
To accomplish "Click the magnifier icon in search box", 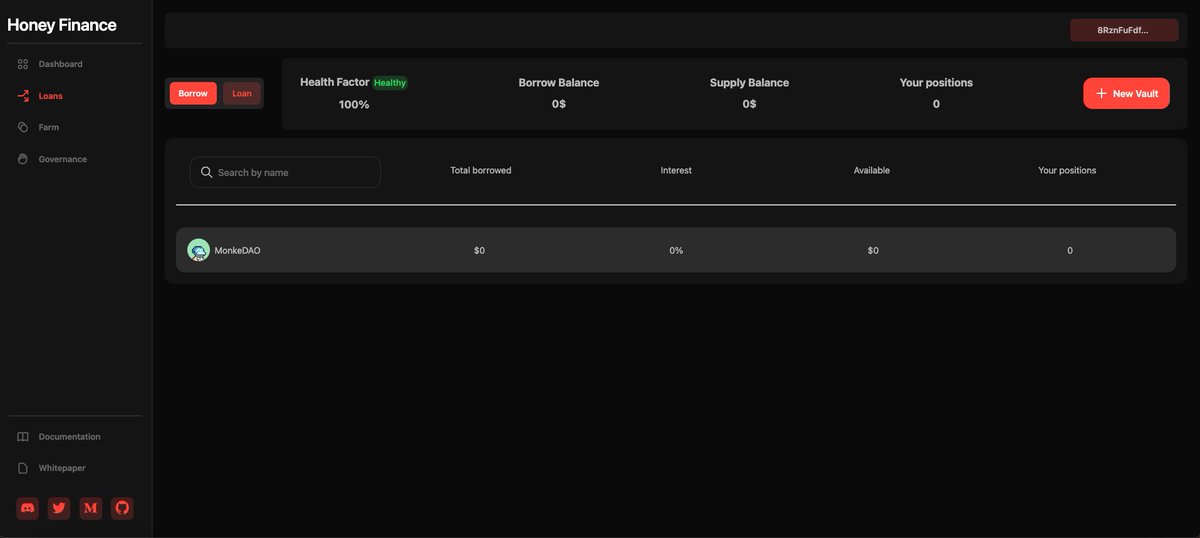I will 207,172.
